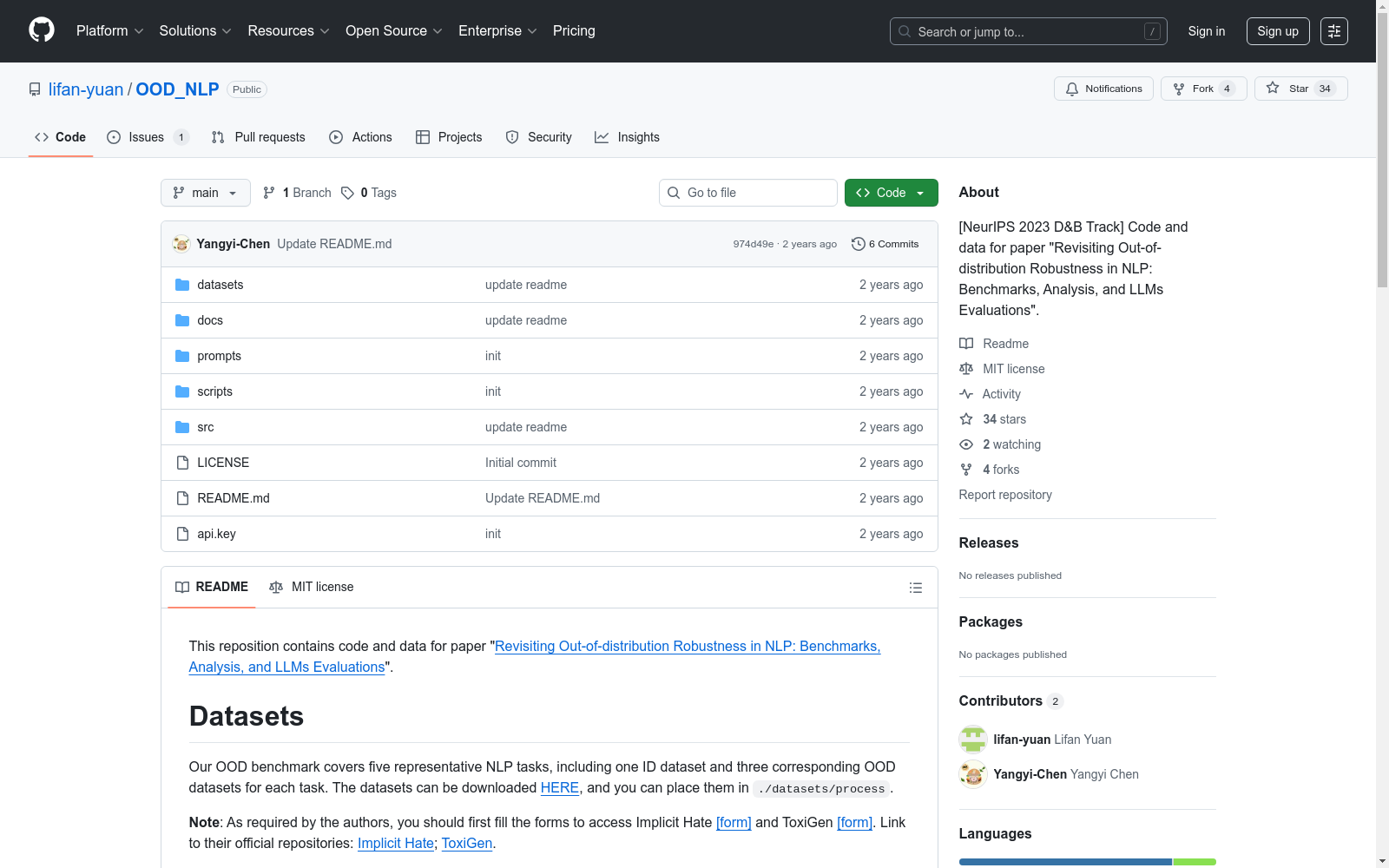Click the src folder icon
The height and width of the screenshot is (868, 1389).
point(182,427)
